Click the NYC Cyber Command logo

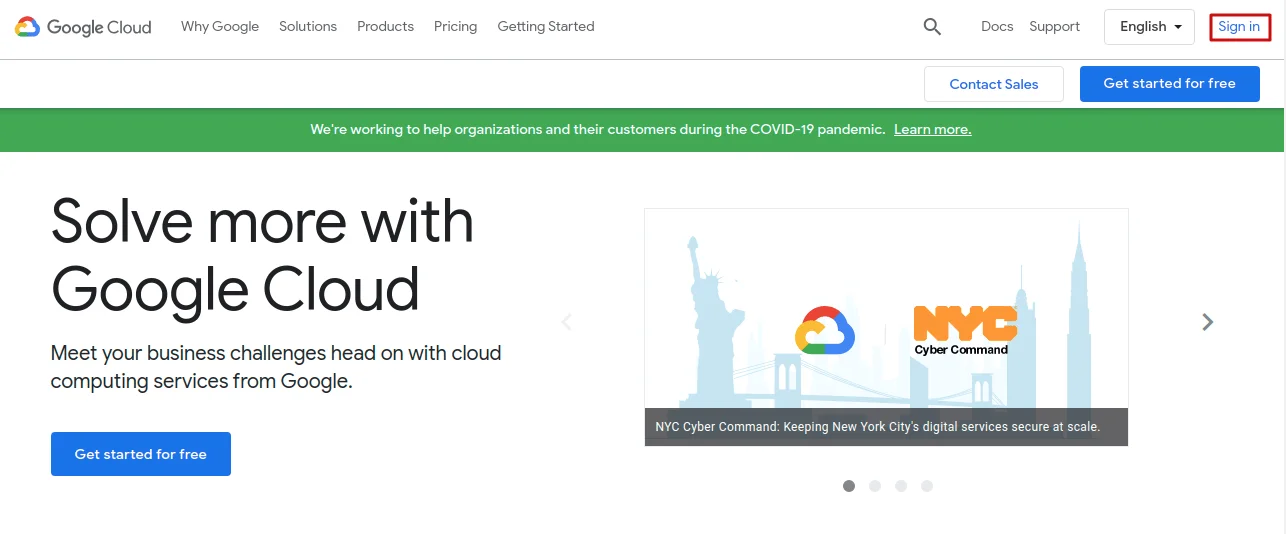(x=964, y=330)
